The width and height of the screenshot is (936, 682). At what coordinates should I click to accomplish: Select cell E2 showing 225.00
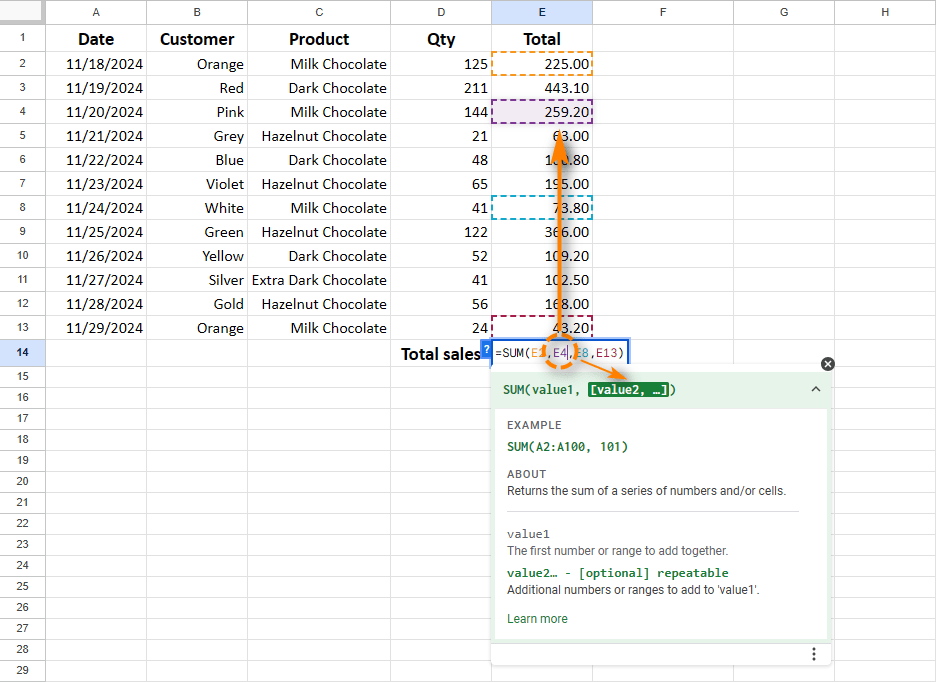click(x=542, y=63)
